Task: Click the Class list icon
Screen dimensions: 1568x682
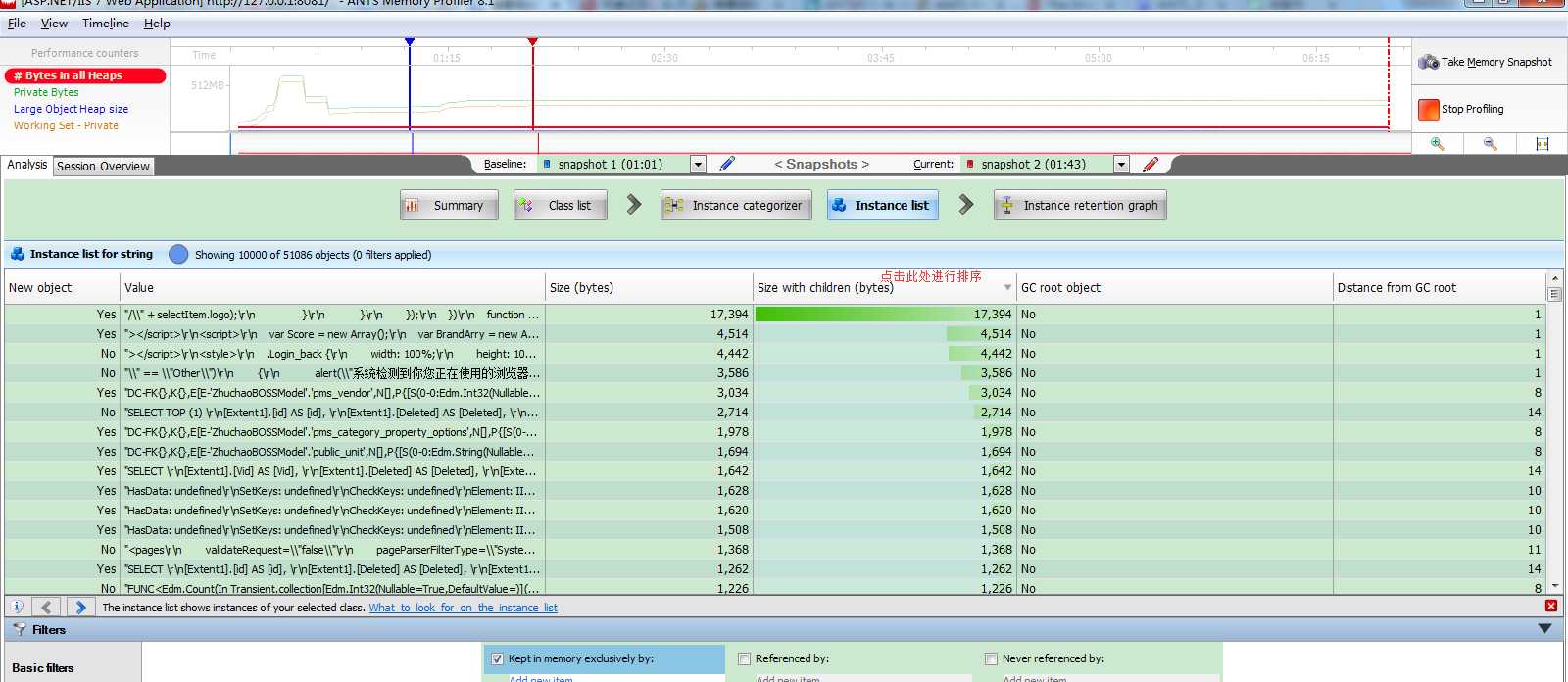Action: 525,205
